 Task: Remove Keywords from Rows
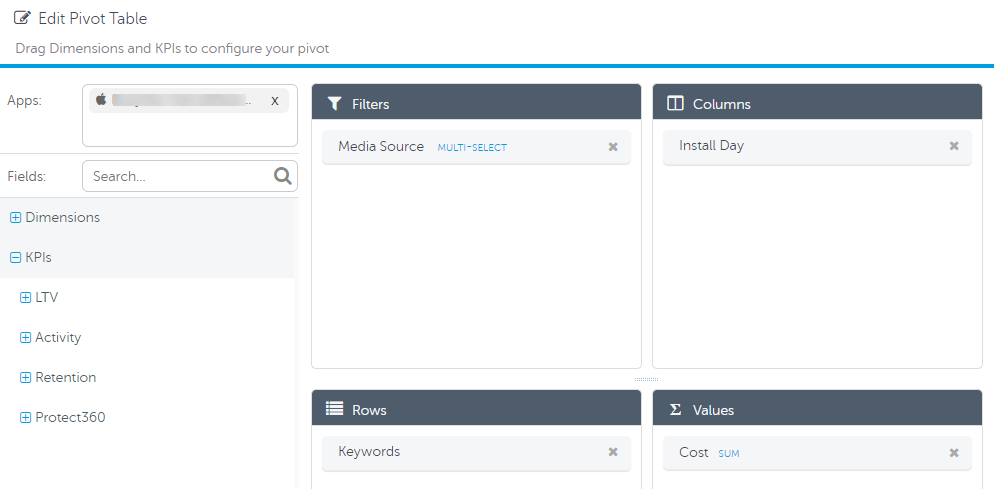pyautogui.click(x=613, y=452)
